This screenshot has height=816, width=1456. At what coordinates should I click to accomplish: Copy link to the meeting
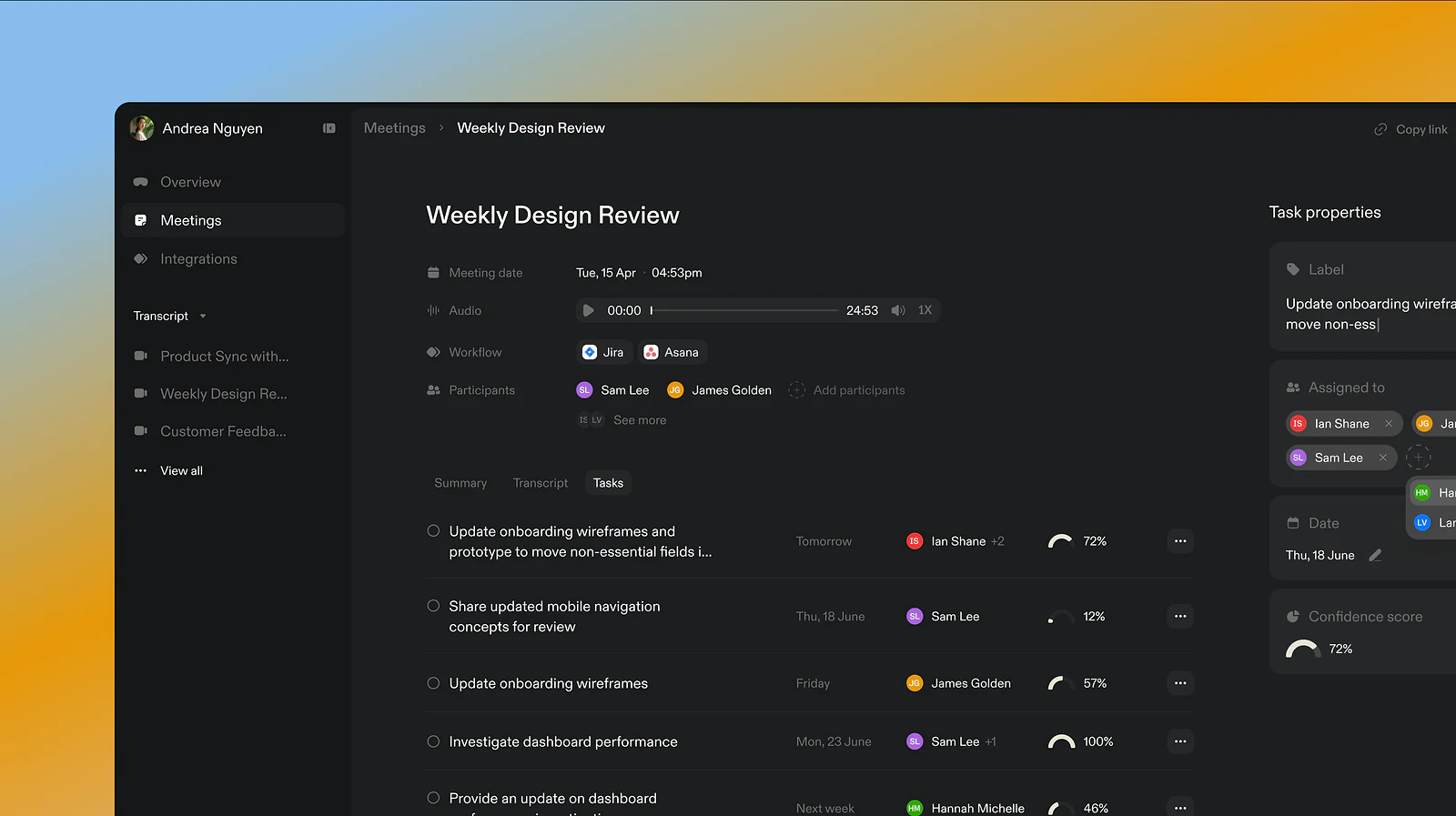[1410, 129]
